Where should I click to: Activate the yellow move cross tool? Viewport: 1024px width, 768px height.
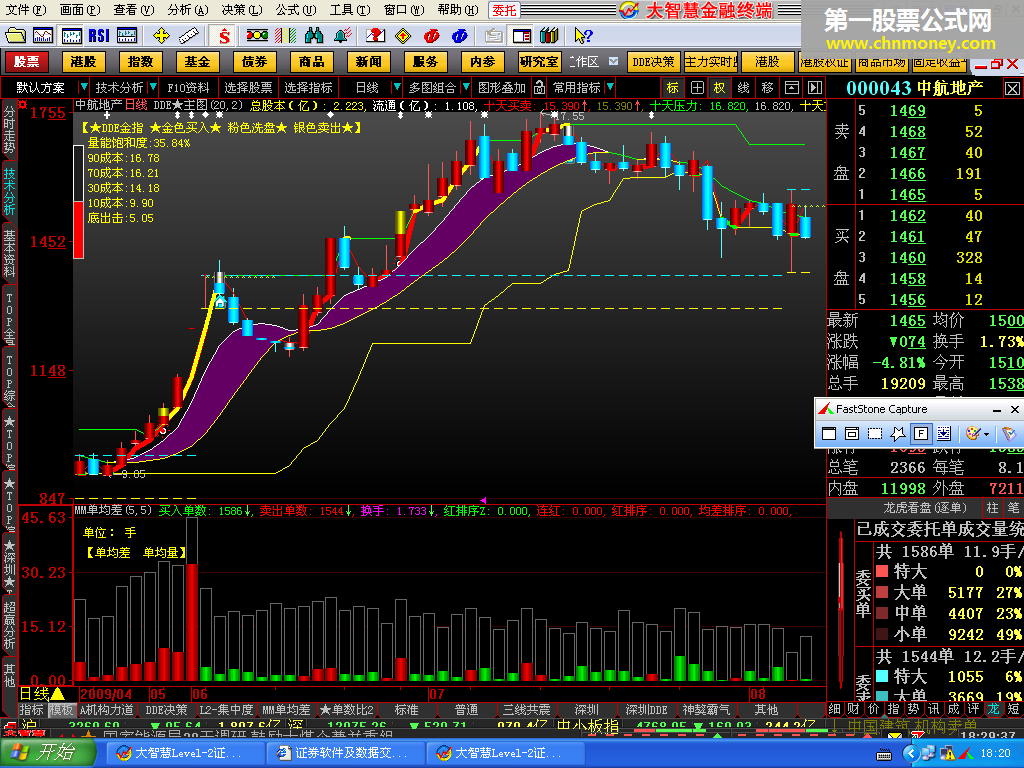(x=161, y=35)
